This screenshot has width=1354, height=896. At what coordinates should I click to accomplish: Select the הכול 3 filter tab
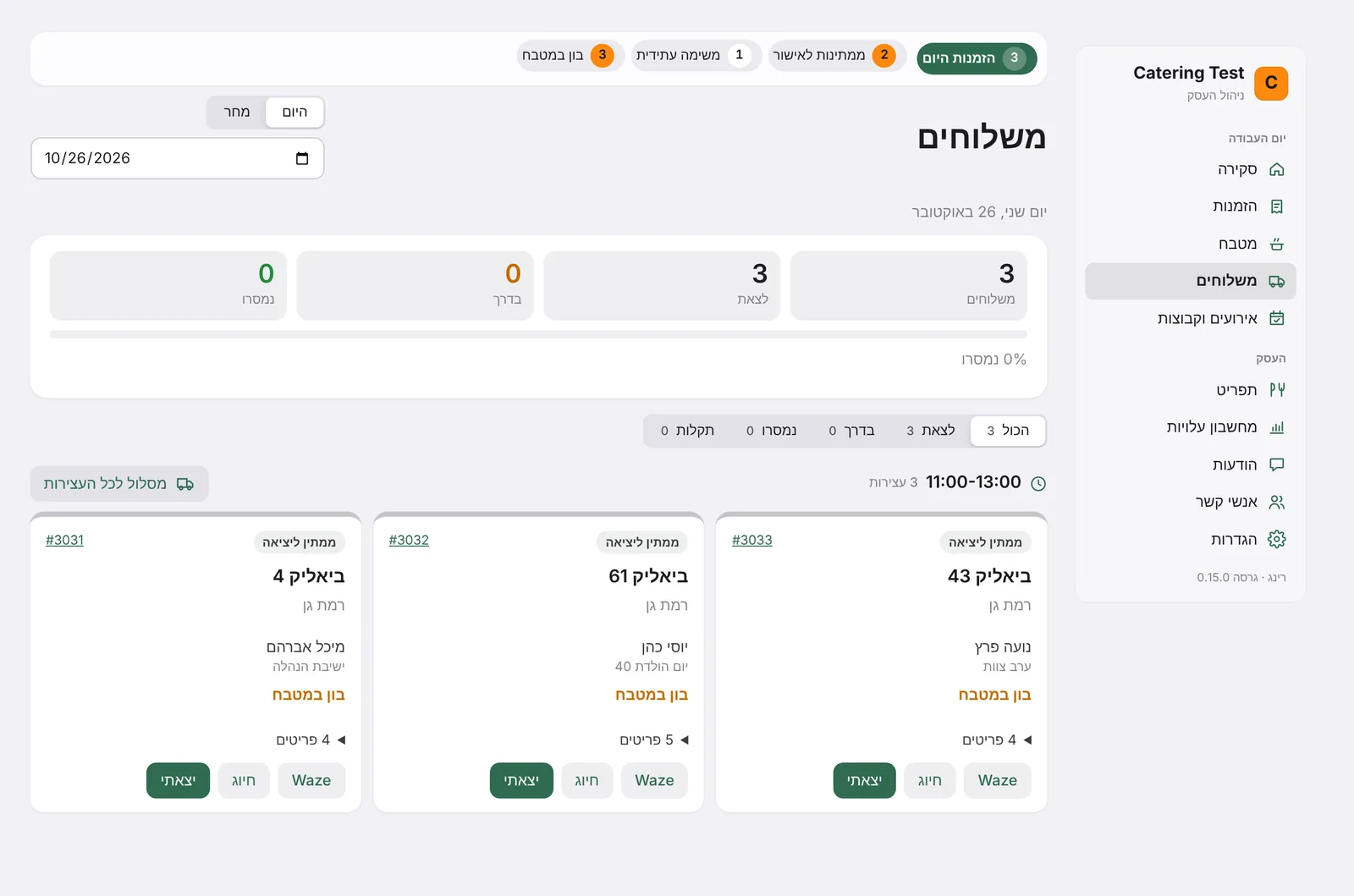pos(1008,431)
